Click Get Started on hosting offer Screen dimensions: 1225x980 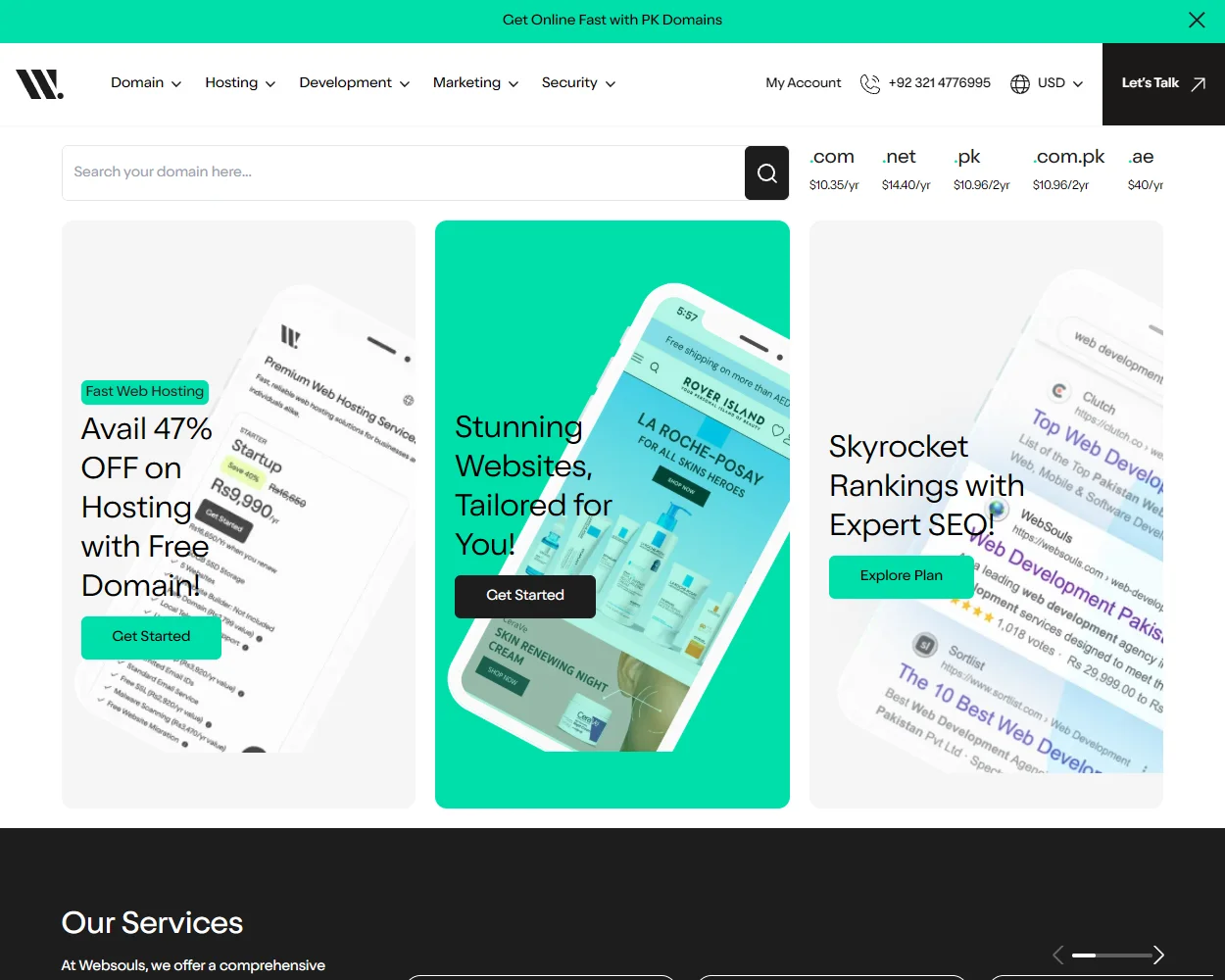pos(151,637)
